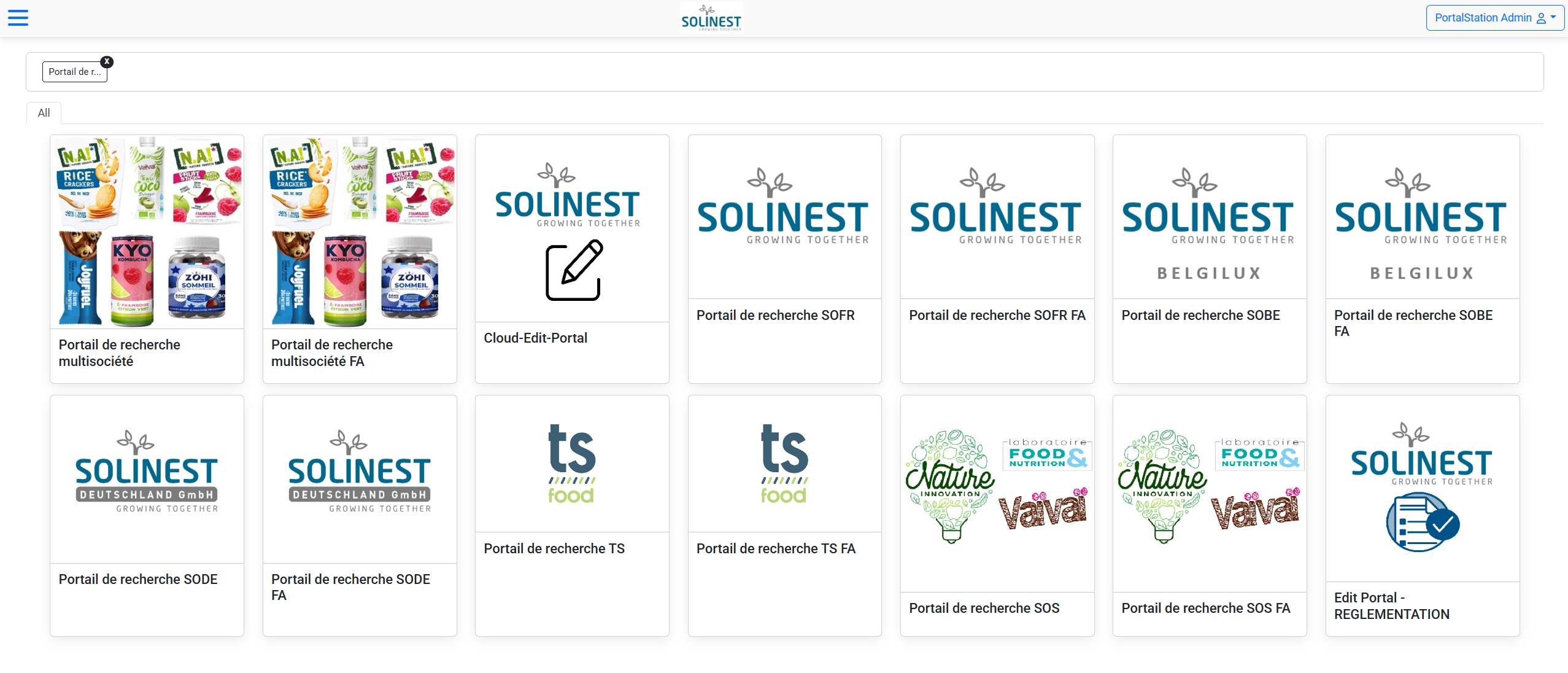Open the hamburger menu
This screenshot has height=673, width=1568.
click(18, 18)
